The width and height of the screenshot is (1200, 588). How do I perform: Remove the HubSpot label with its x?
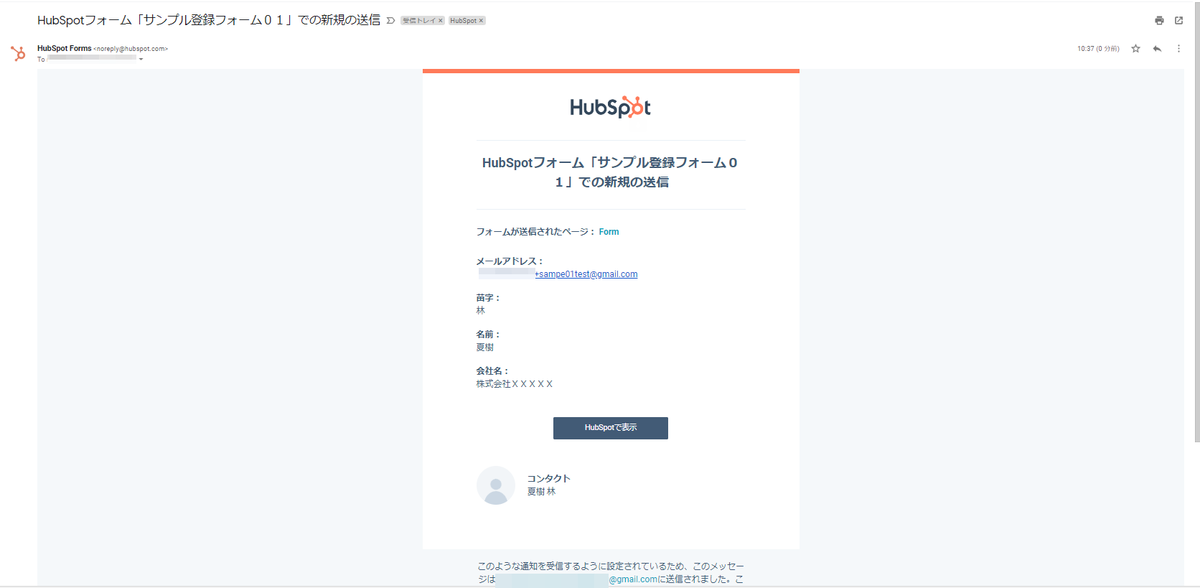point(481,21)
